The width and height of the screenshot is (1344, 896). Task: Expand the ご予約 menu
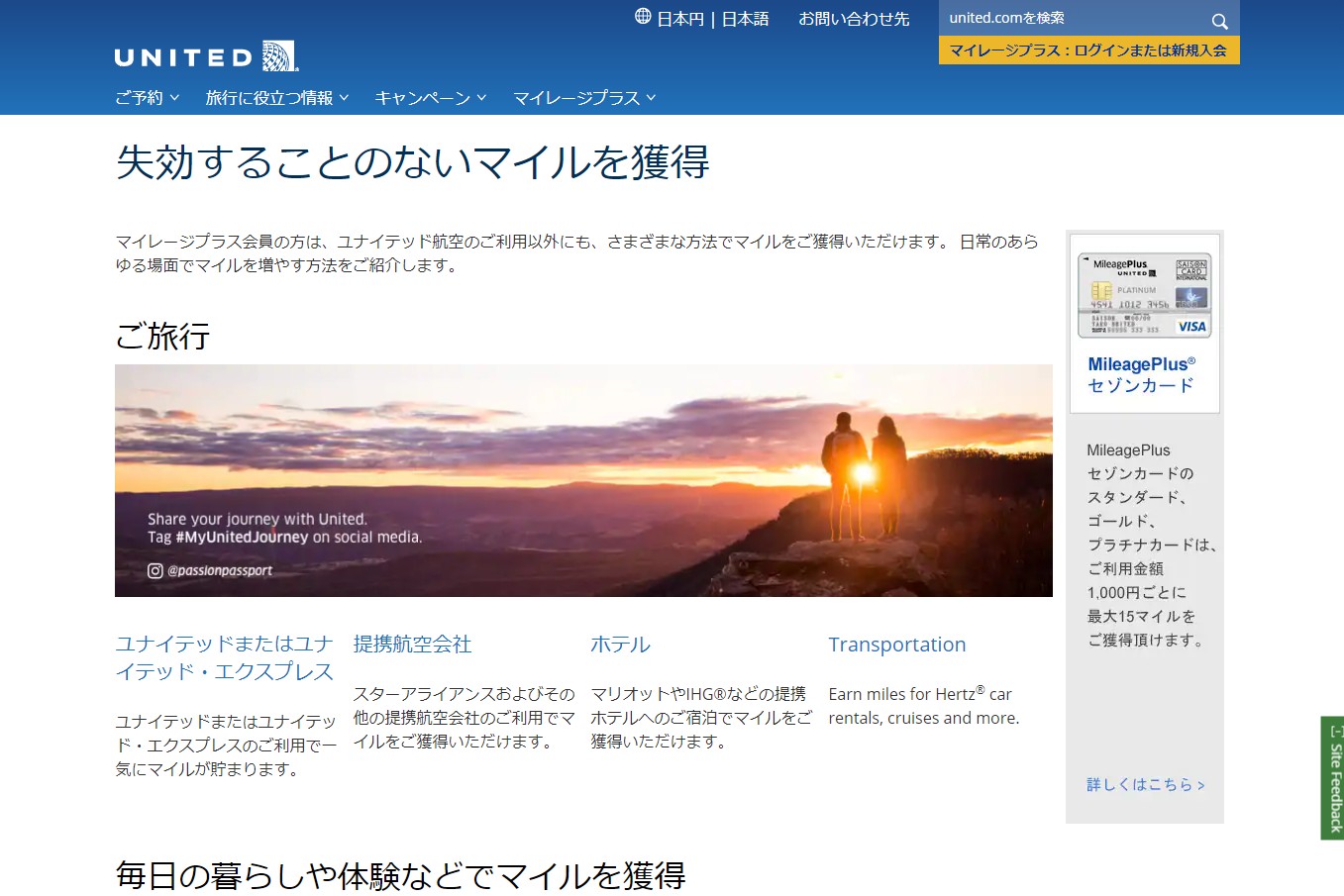coord(148,98)
